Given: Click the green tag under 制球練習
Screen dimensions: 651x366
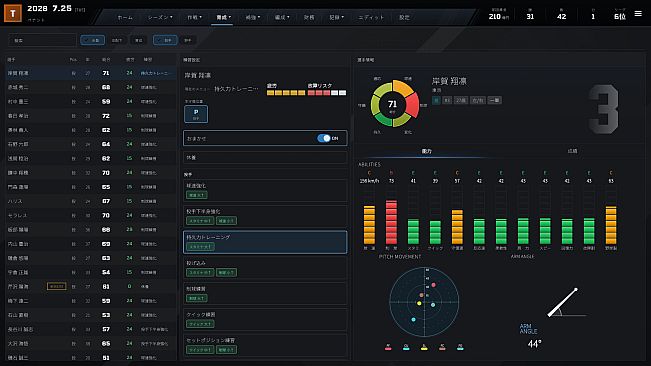Looking at the screenshot, I should (196, 298).
